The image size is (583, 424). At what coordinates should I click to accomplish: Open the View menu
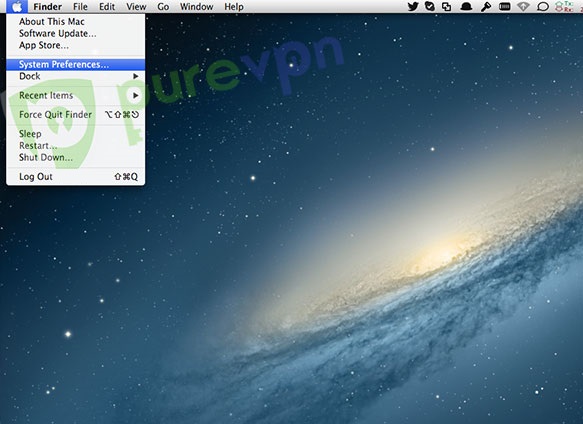pos(136,7)
